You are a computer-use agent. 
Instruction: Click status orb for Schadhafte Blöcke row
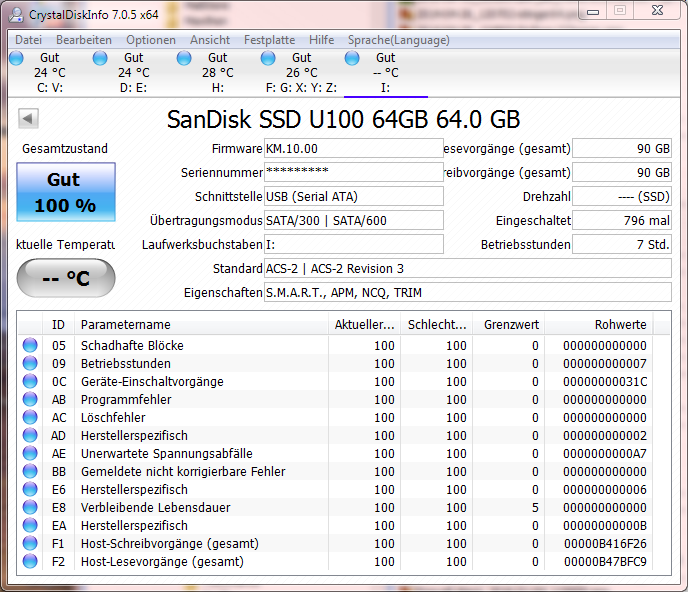pos(30,345)
